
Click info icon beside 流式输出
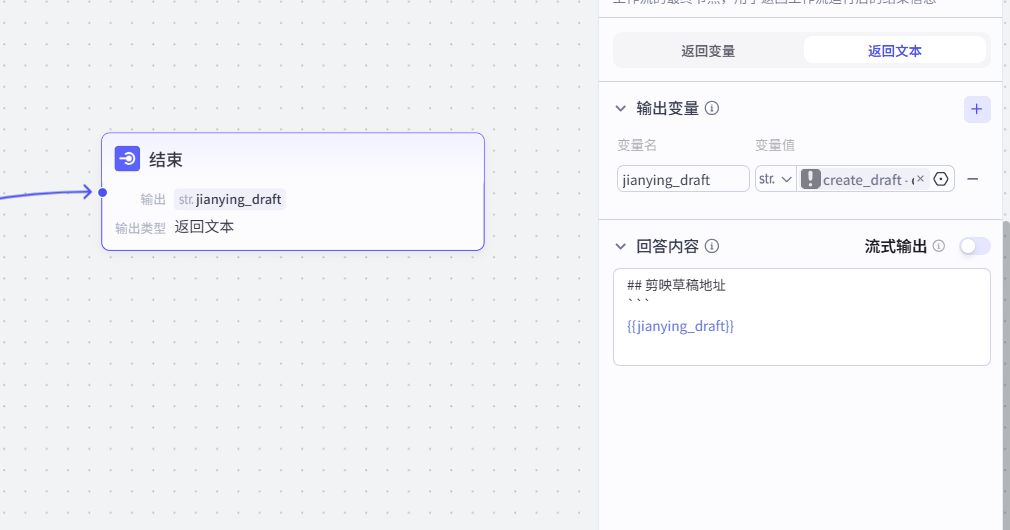point(939,246)
